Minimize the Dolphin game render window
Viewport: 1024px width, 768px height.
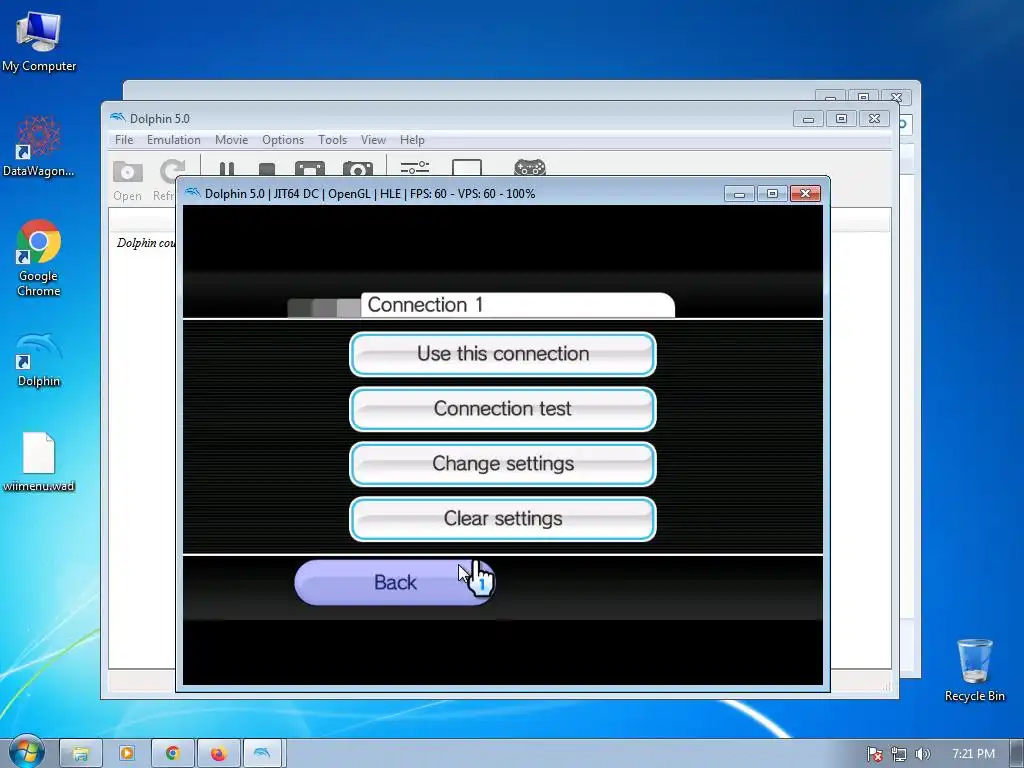(x=739, y=193)
